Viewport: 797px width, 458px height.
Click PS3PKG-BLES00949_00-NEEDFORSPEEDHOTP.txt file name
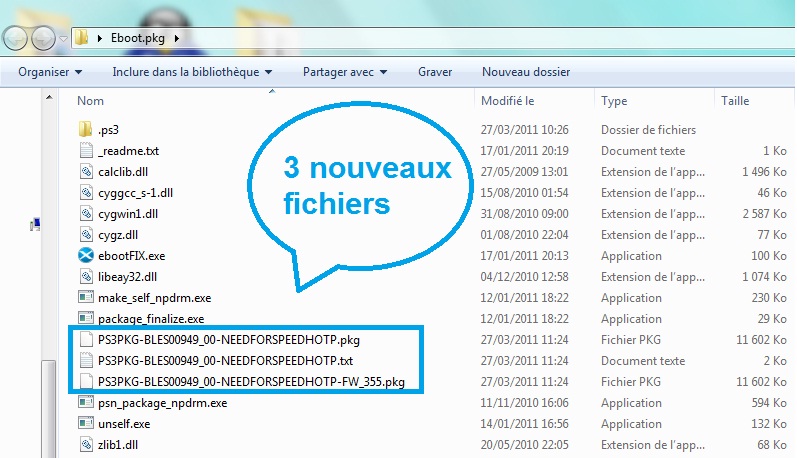226,360
